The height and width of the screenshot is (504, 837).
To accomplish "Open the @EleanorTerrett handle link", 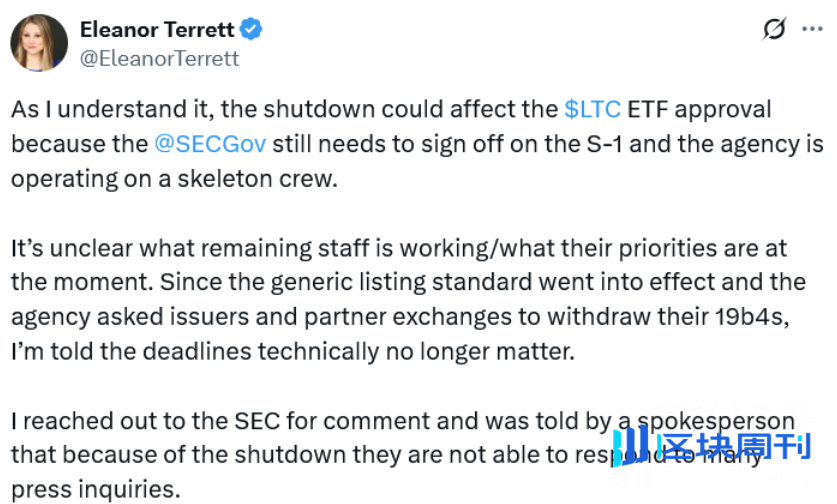I will pos(159,58).
